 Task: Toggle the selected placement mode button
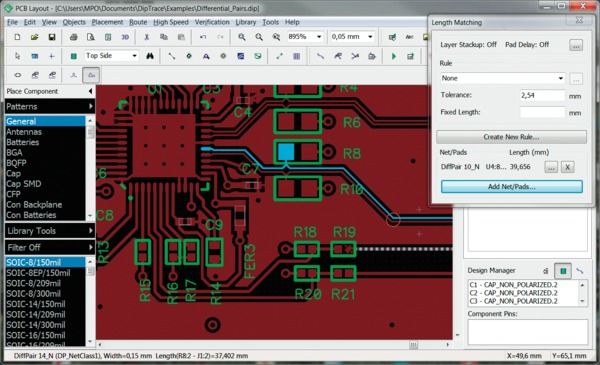click(91, 75)
